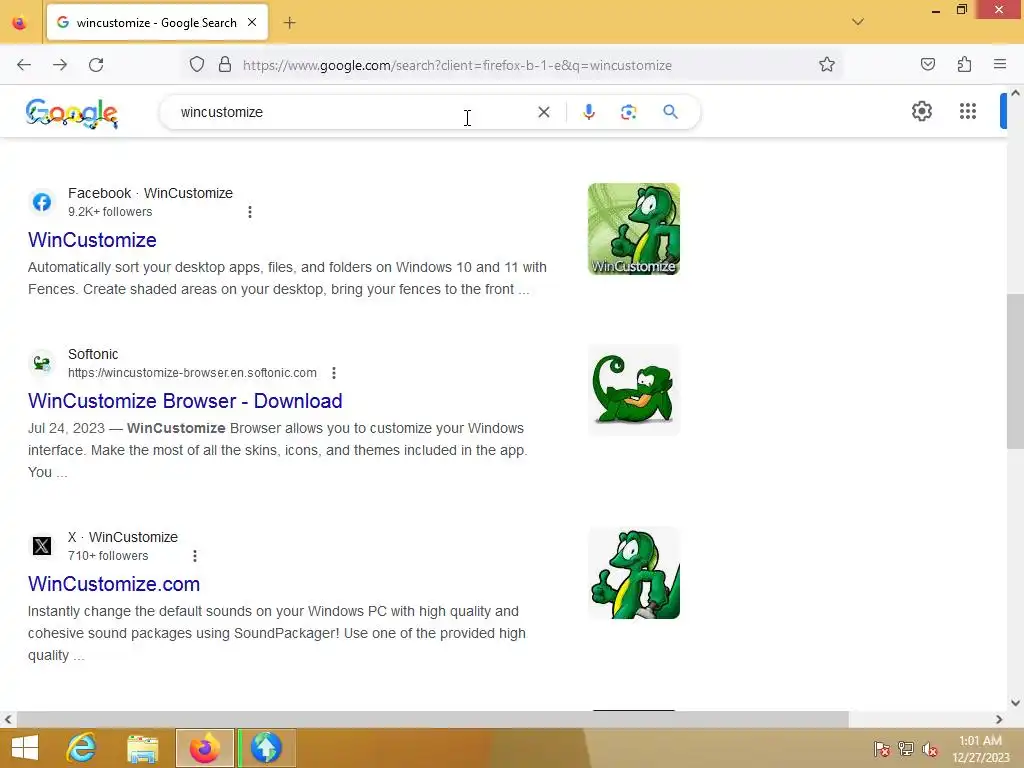Click the Softonic favicon icon
1024x768 pixels.
click(x=42, y=363)
